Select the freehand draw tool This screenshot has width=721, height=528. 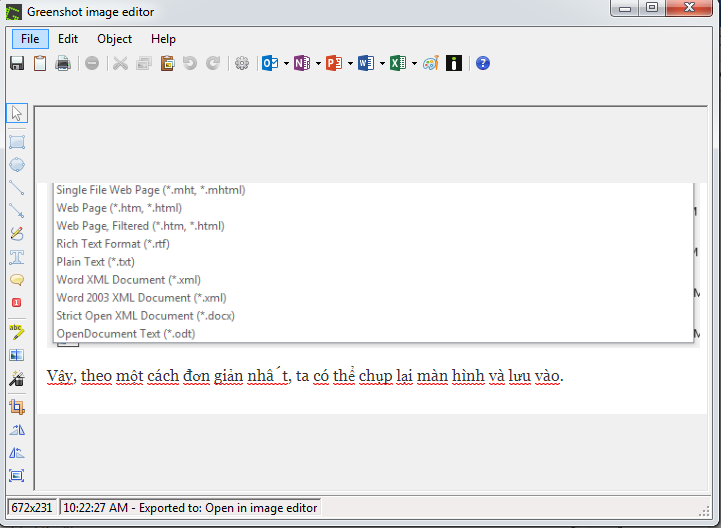[17, 233]
